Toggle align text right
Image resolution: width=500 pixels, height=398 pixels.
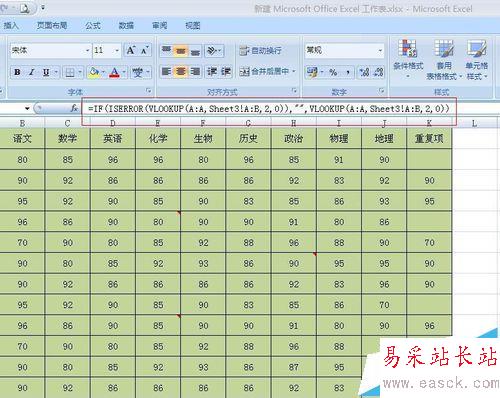tap(195, 71)
